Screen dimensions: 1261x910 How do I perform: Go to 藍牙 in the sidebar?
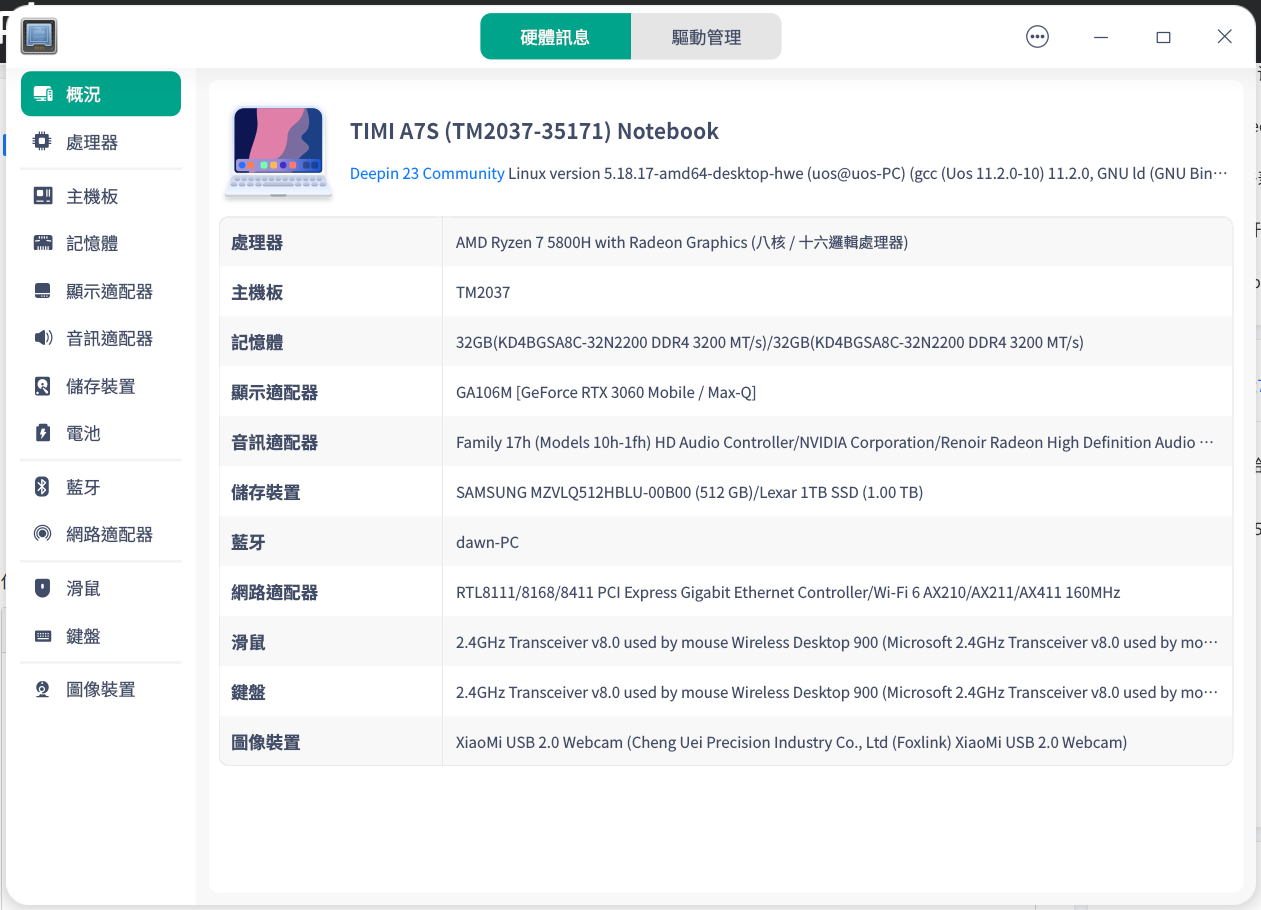click(x=101, y=487)
